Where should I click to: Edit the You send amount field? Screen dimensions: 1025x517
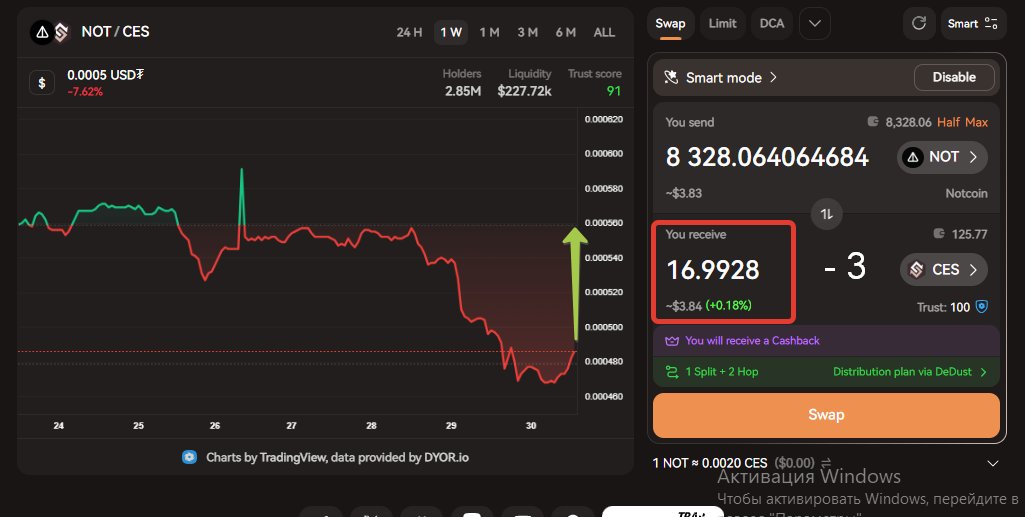767,157
